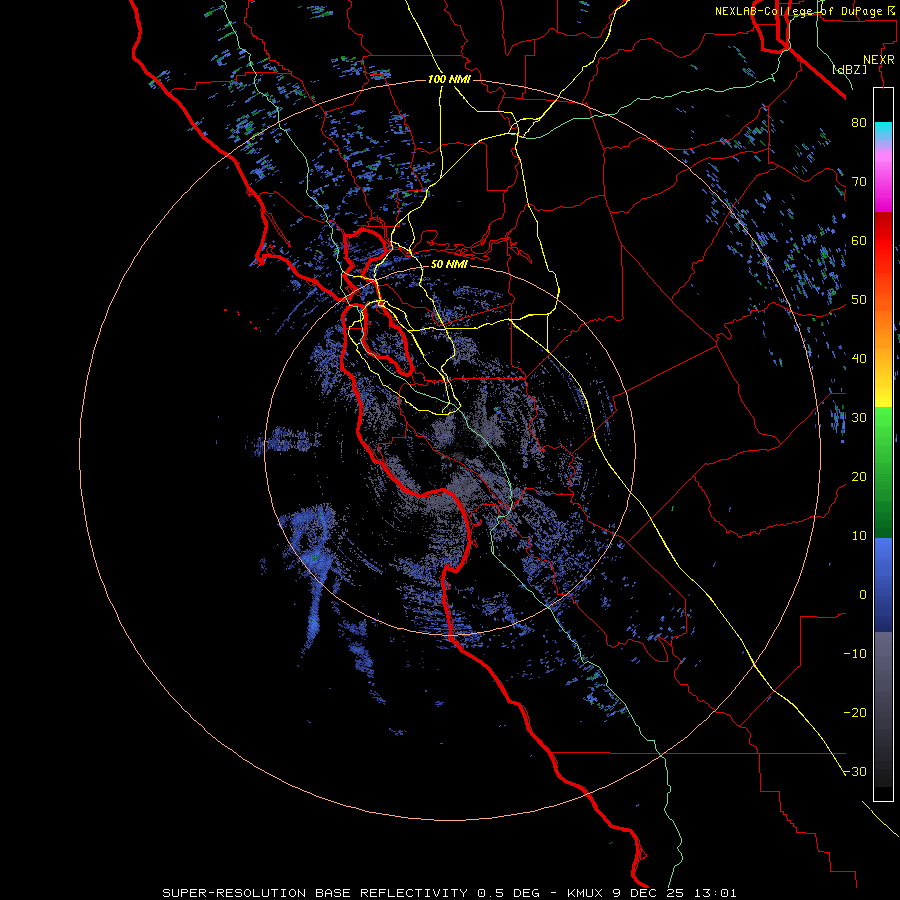Image resolution: width=900 pixels, height=900 pixels.
Task: Click the 'SUPER-RESOLUTION BASE REFLECTIVITY 0.5 DEG' caption
Action: (351, 893)
